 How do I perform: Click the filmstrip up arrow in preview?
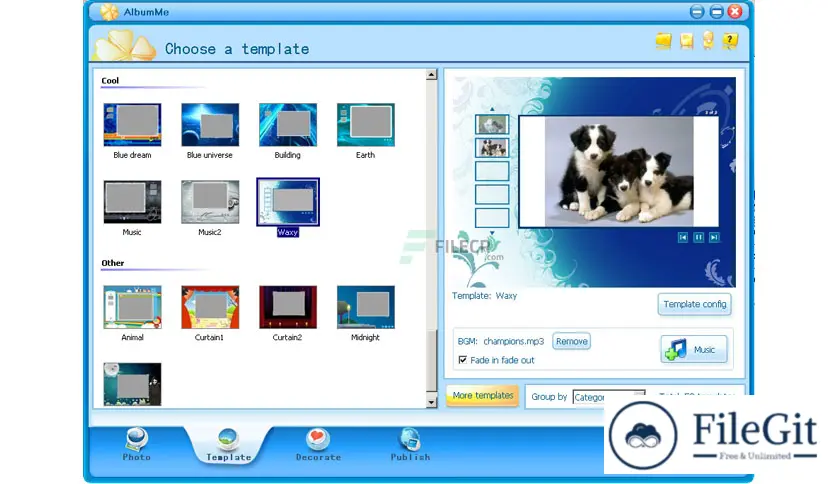click(x=492, y=109)
